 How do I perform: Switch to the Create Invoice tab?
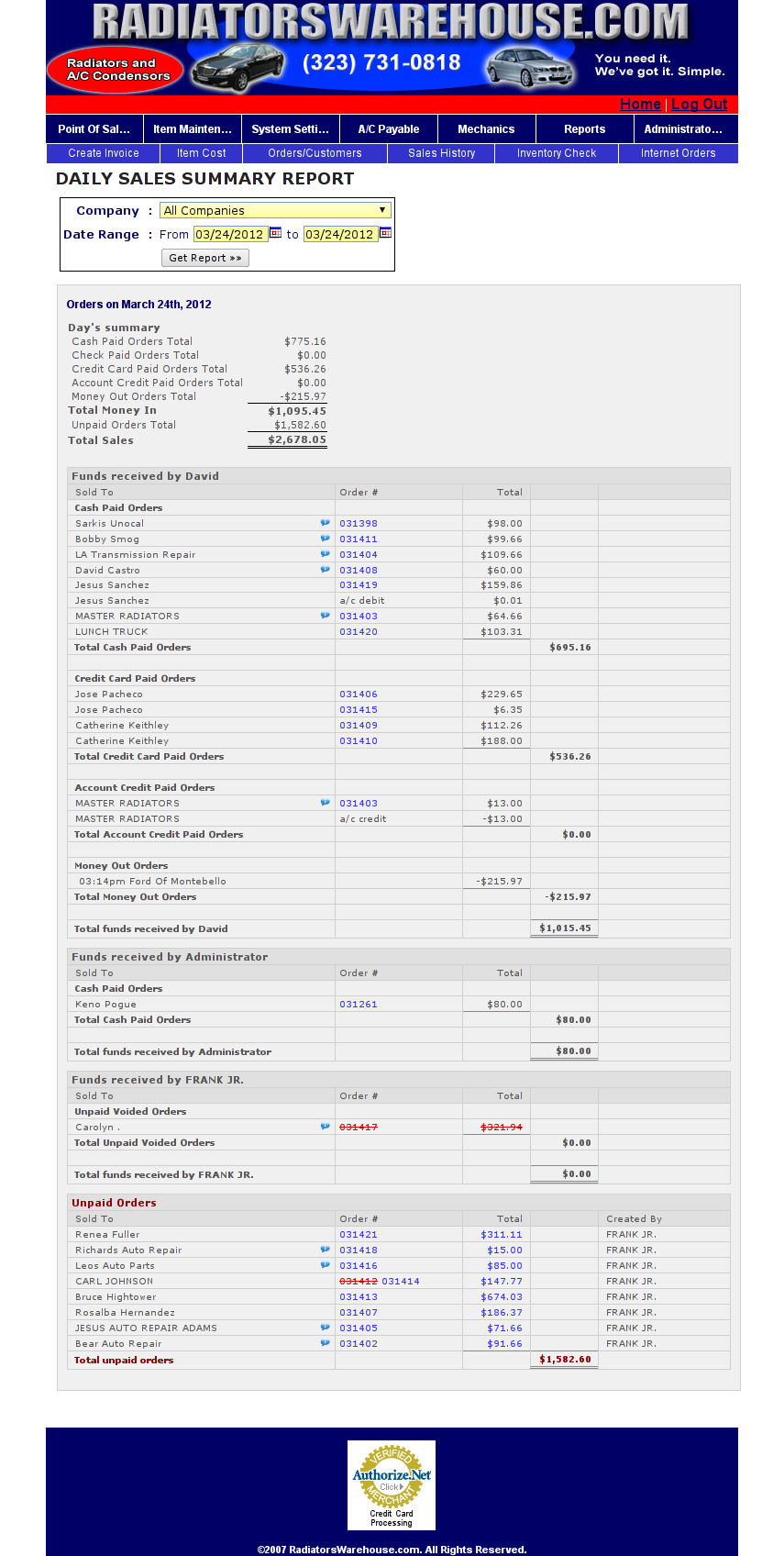(104, 153)
